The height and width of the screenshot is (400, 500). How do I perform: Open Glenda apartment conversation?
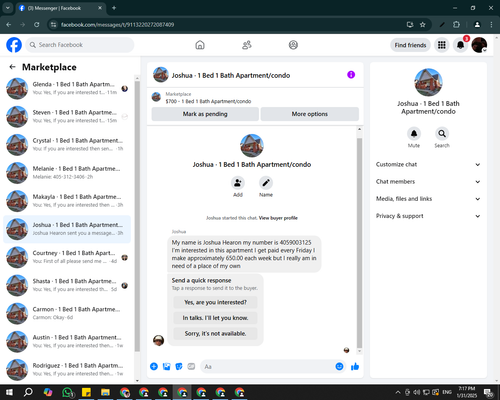pos(67,88)
